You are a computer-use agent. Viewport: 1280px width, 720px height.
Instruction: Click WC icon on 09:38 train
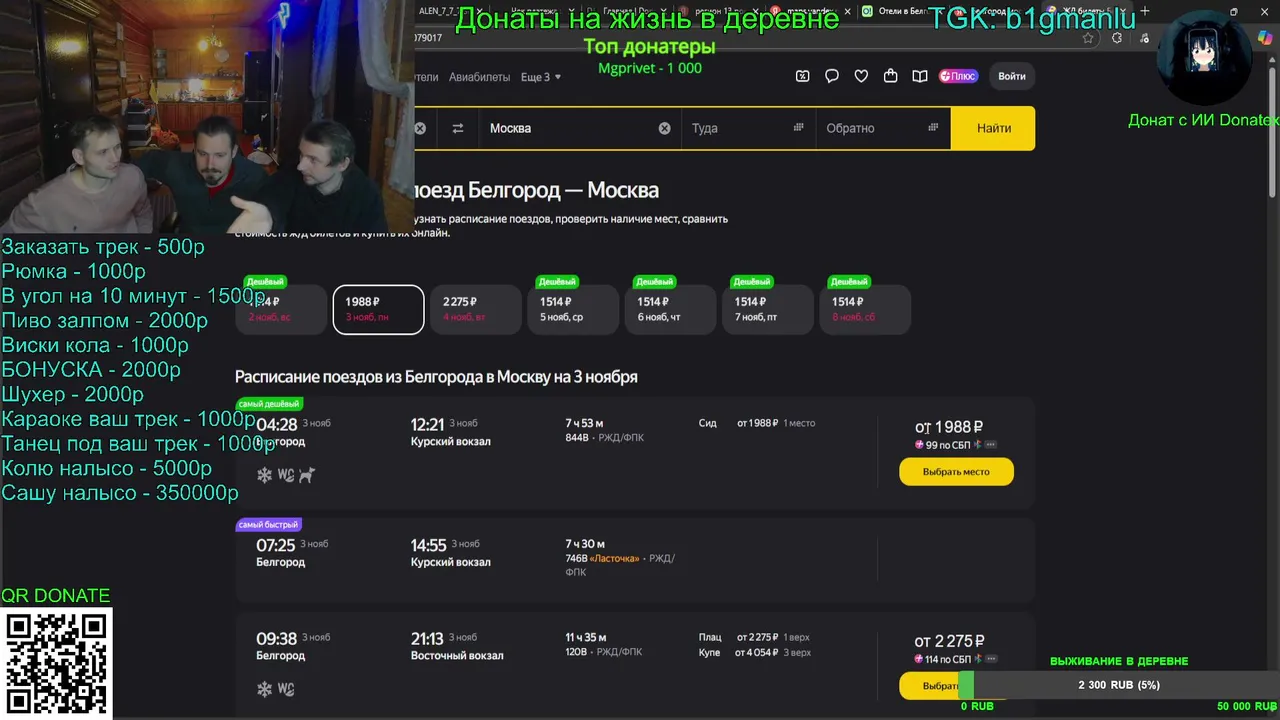(286, 689)
